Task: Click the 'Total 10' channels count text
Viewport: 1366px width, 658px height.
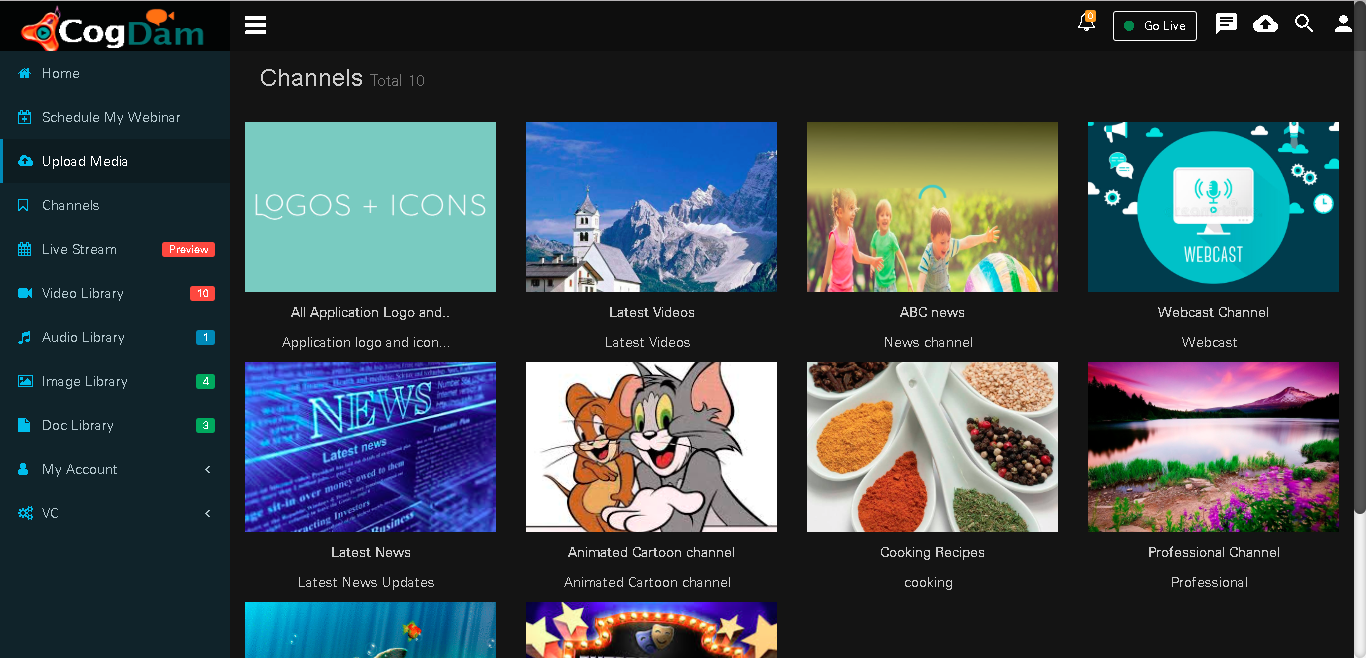Action: pyautogui.click(x=397, y=80)
